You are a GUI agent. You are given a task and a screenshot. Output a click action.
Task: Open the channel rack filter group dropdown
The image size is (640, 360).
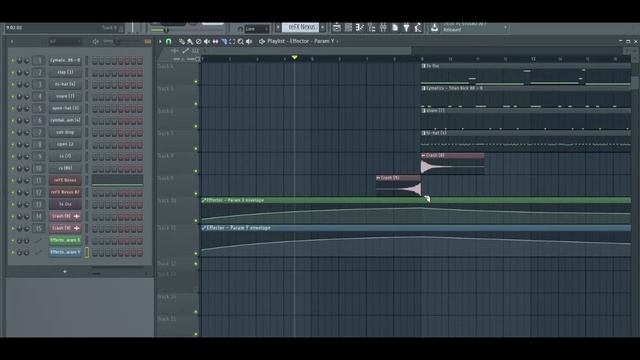point(64,41)
